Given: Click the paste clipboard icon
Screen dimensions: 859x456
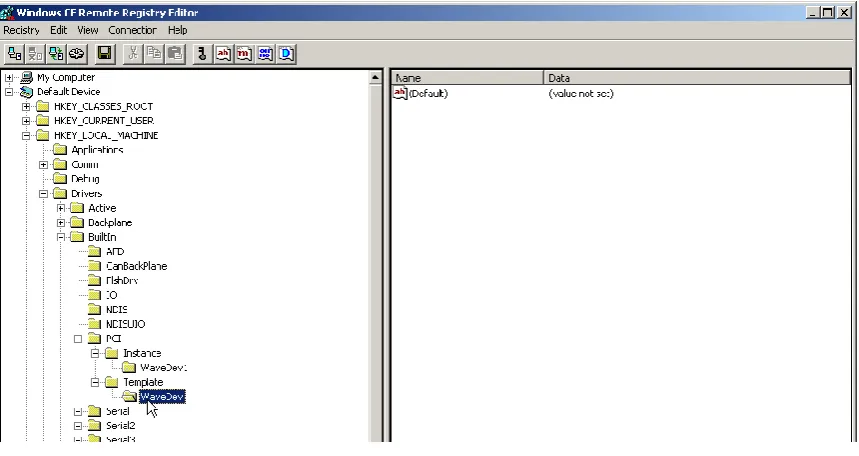Looking at the screenshot, I should 175,54.
